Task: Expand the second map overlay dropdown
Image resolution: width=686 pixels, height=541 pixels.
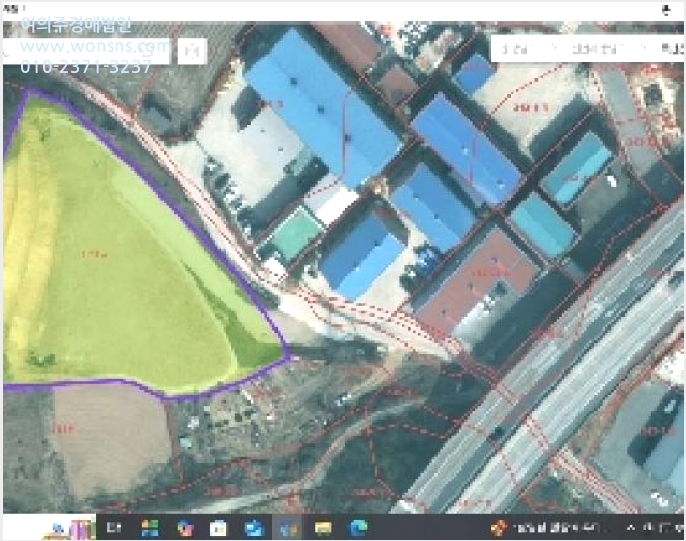Action: point(609,49)
